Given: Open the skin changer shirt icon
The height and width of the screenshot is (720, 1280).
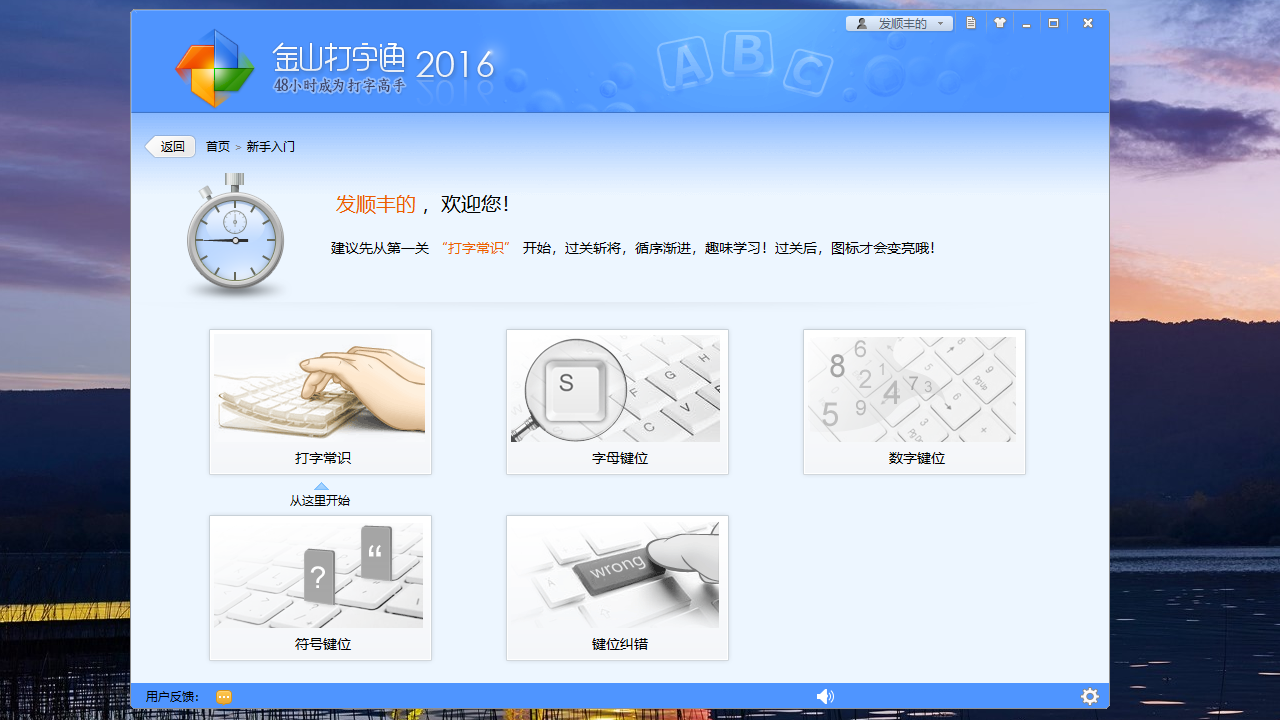Looking at the screenshot, I should click(x=999, y=22).
